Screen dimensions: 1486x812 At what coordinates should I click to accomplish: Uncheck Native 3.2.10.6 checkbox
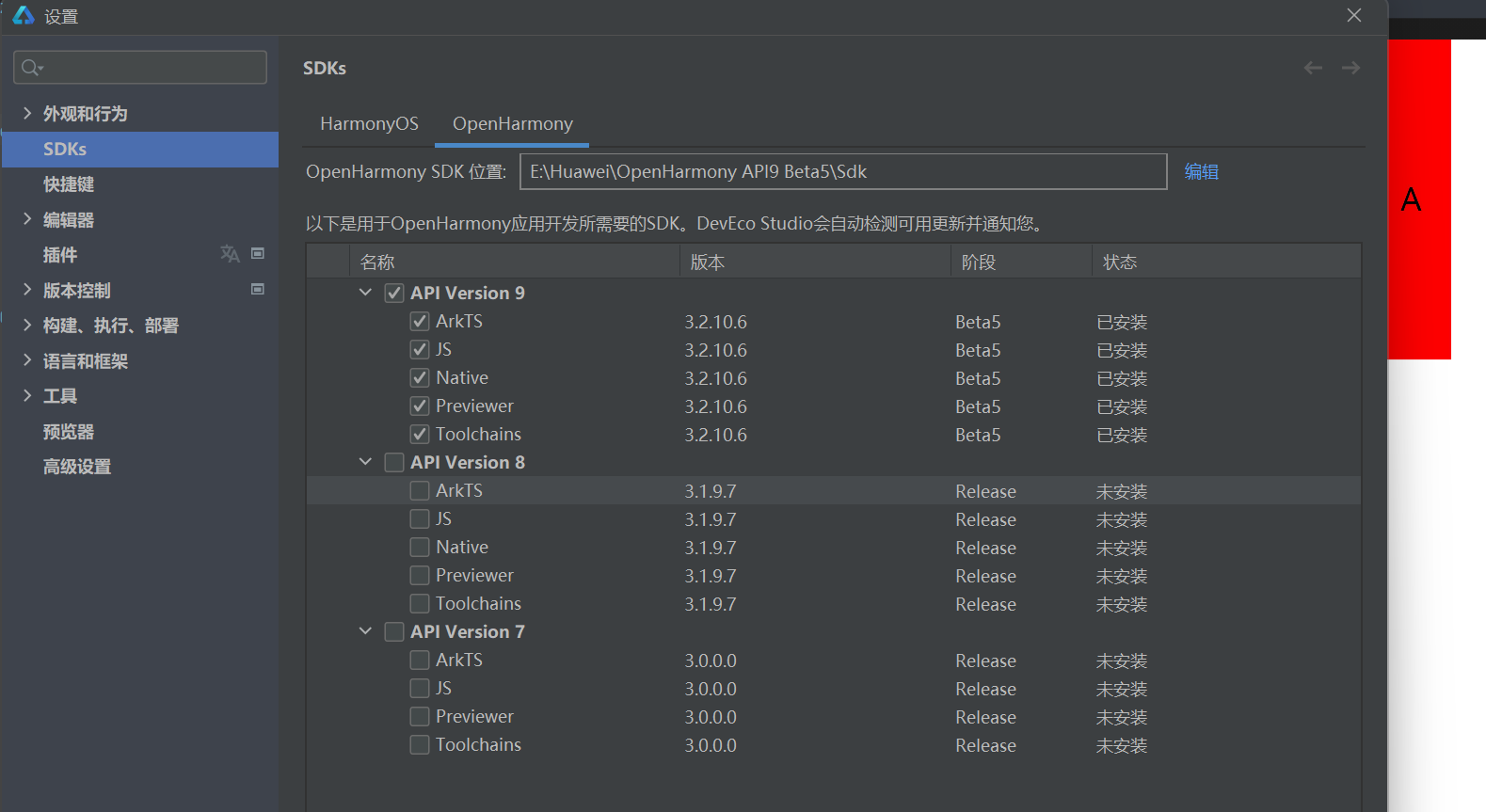point(420,377)
